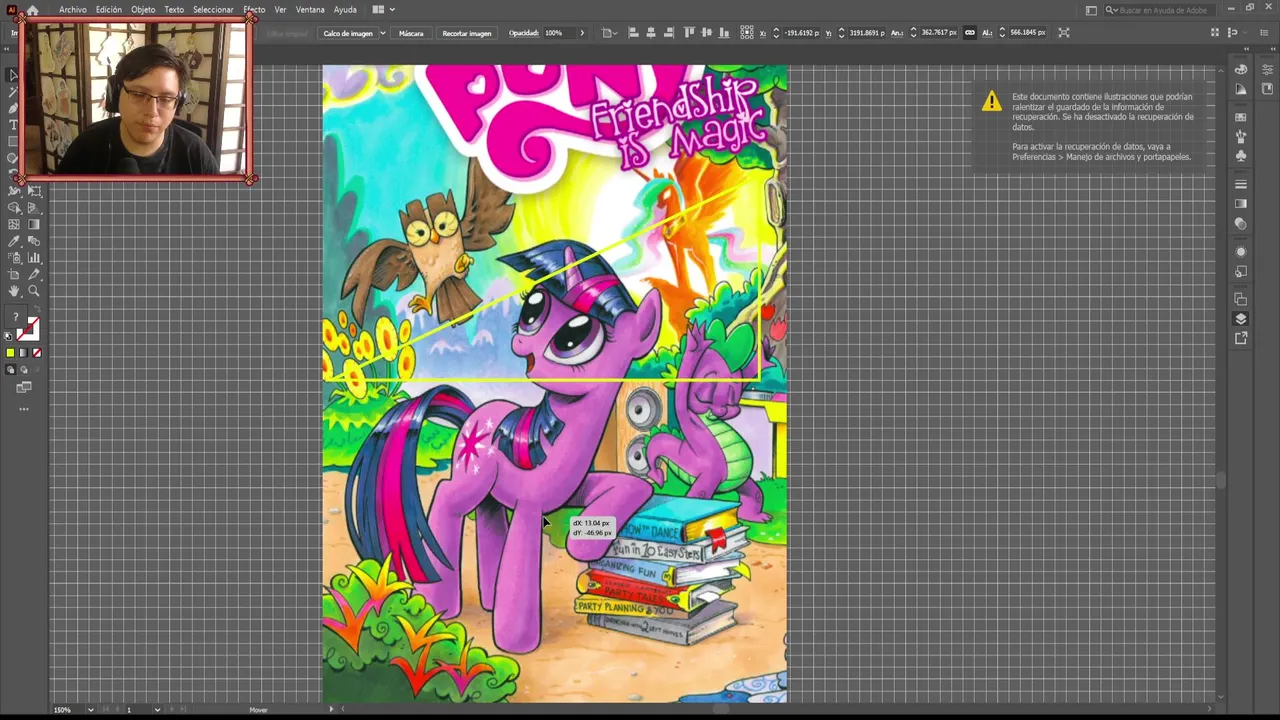The height and width of the screenshot is (720, 1280).
Task: Open the Graphic Styles panel icon
Action: 1240,270
